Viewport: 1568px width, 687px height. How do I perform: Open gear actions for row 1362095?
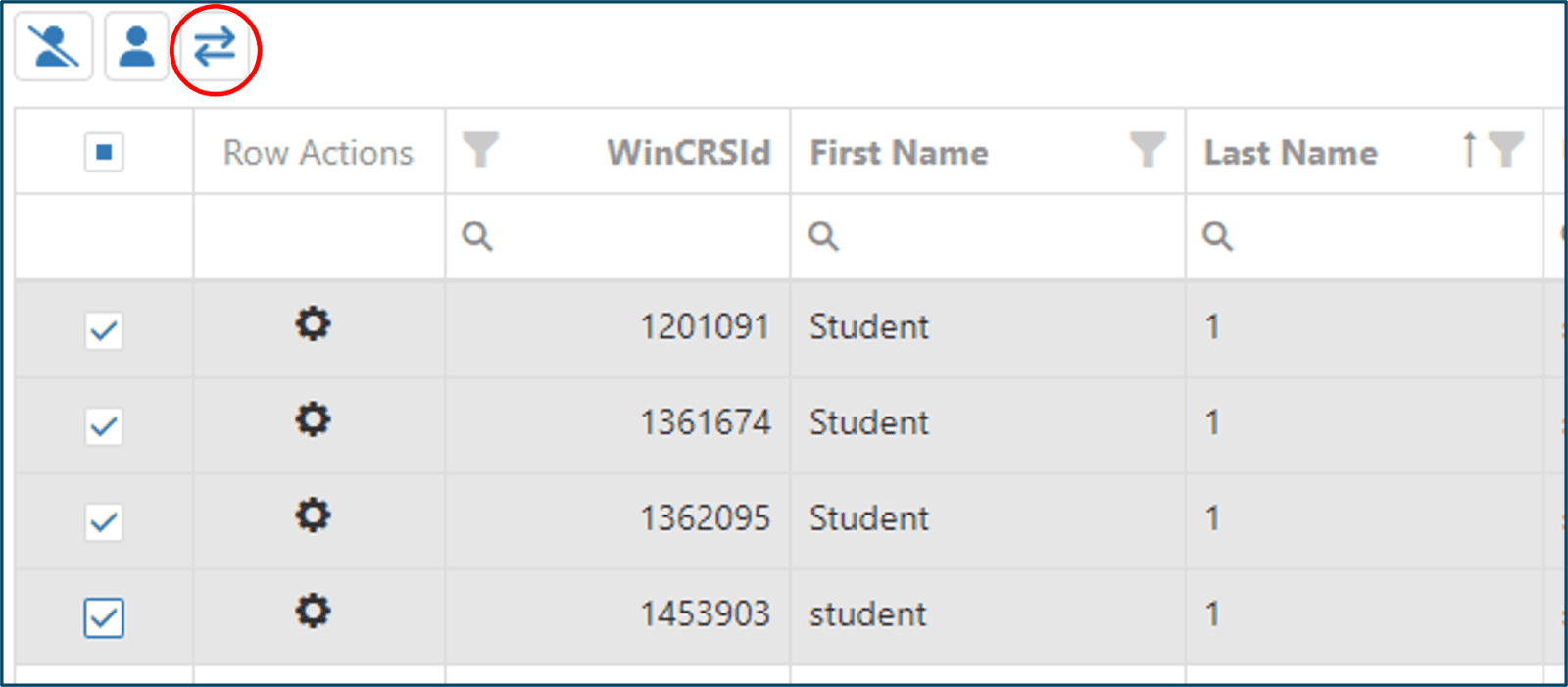tap(313, 515)
